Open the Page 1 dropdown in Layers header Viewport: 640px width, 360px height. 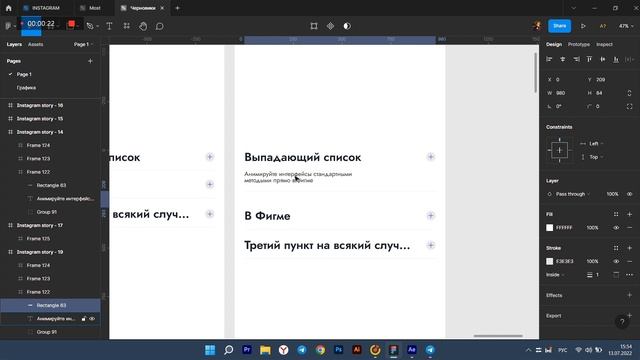tap(83, 44)
